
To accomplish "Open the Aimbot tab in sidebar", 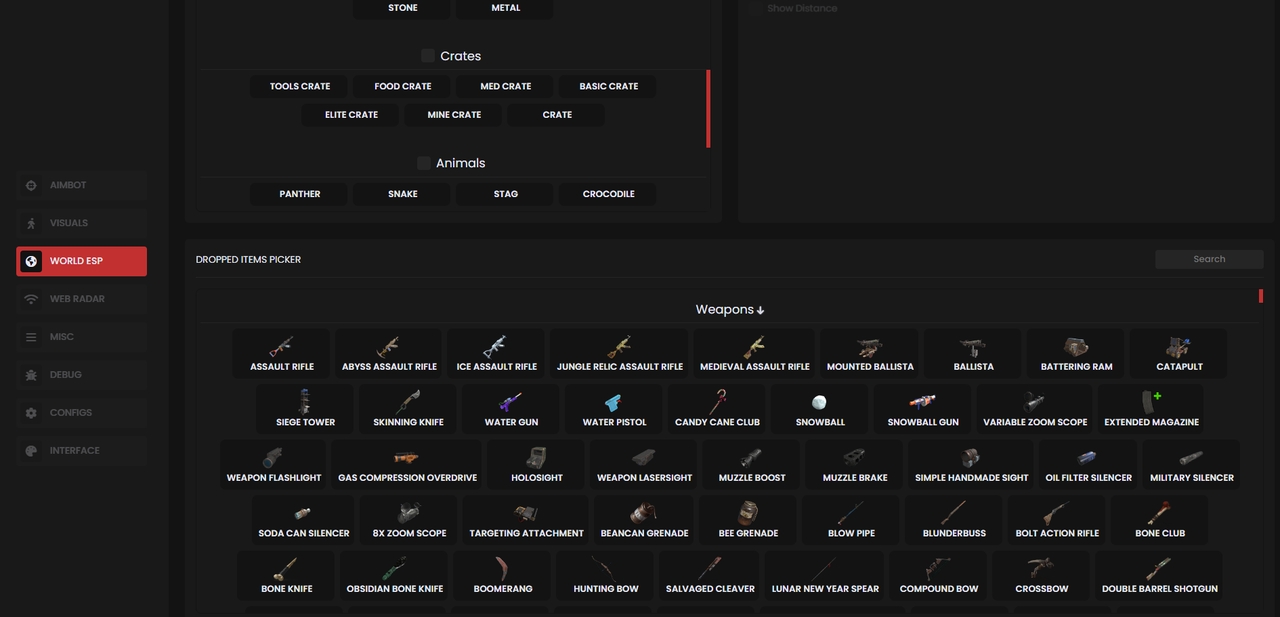I will (82, 185).
